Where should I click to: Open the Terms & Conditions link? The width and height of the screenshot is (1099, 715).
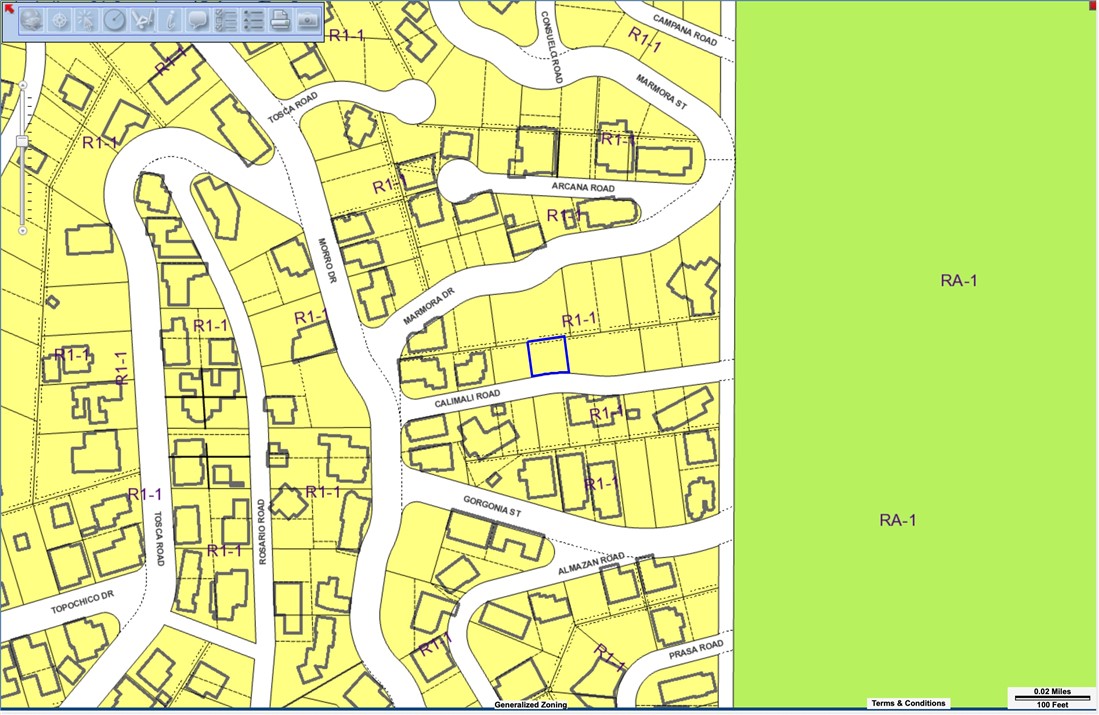[x=908, y=704]
